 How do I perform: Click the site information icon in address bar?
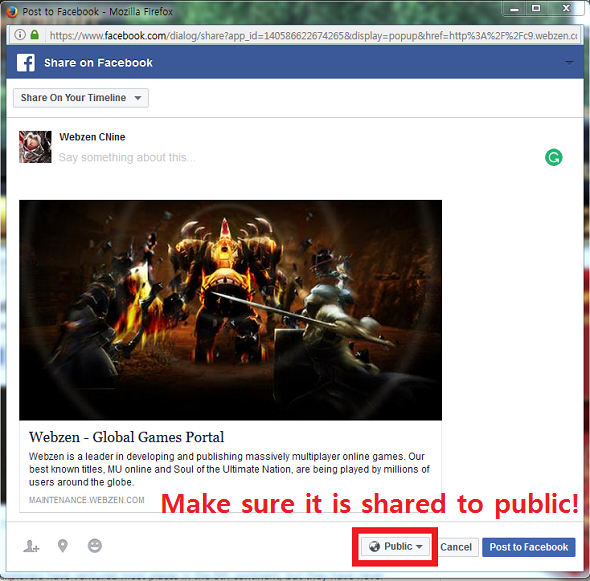(x=20, y=35)
